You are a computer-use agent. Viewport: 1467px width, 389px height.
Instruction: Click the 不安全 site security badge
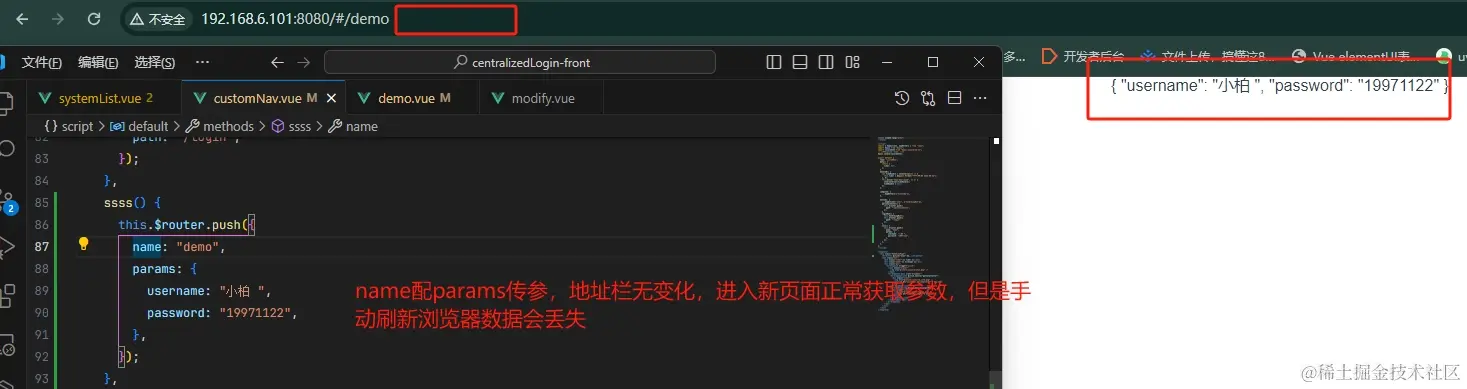click(x=158, y=19)
